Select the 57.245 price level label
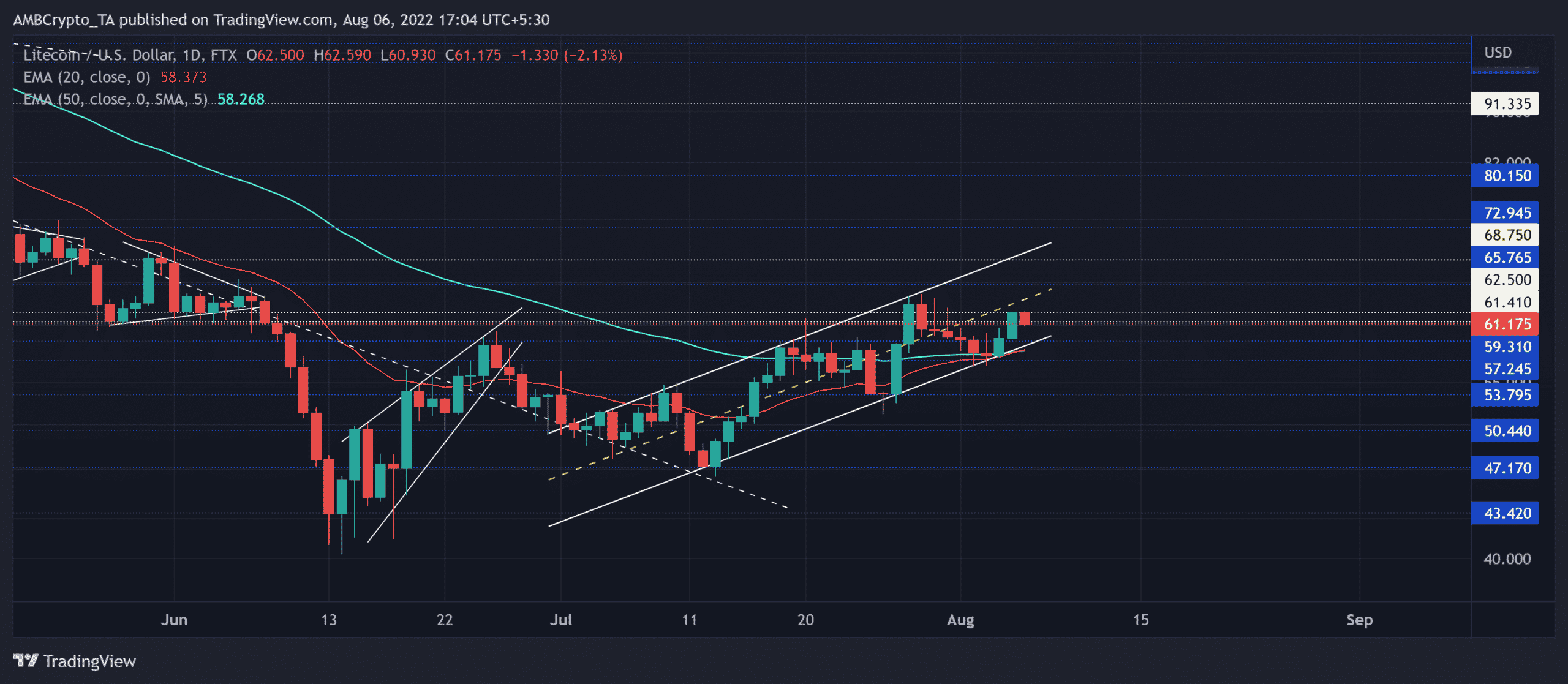 point(1505,369)
